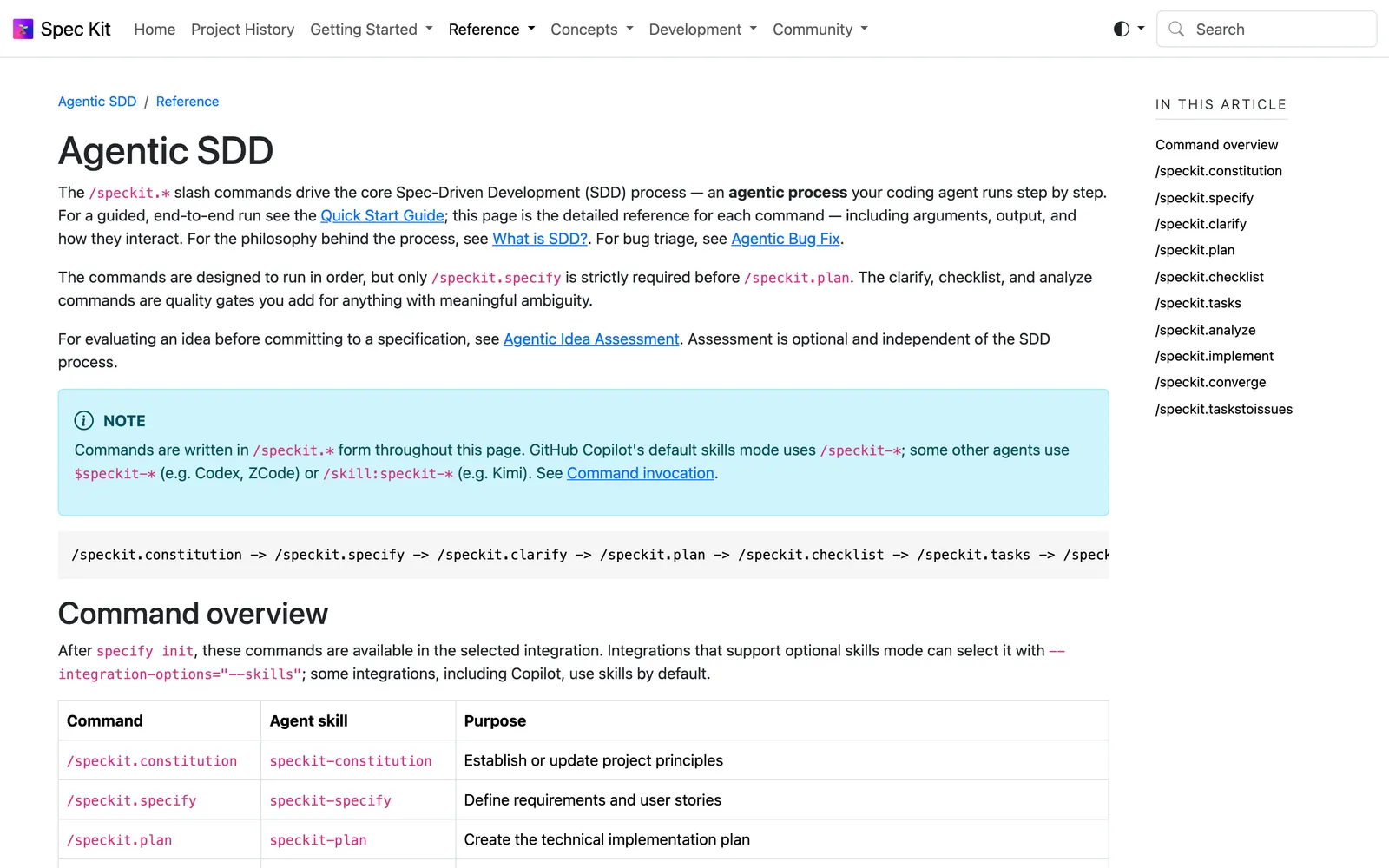Click the Command overview section heading
This screenshot has width=1389, height=868.
tap(193, 614)
